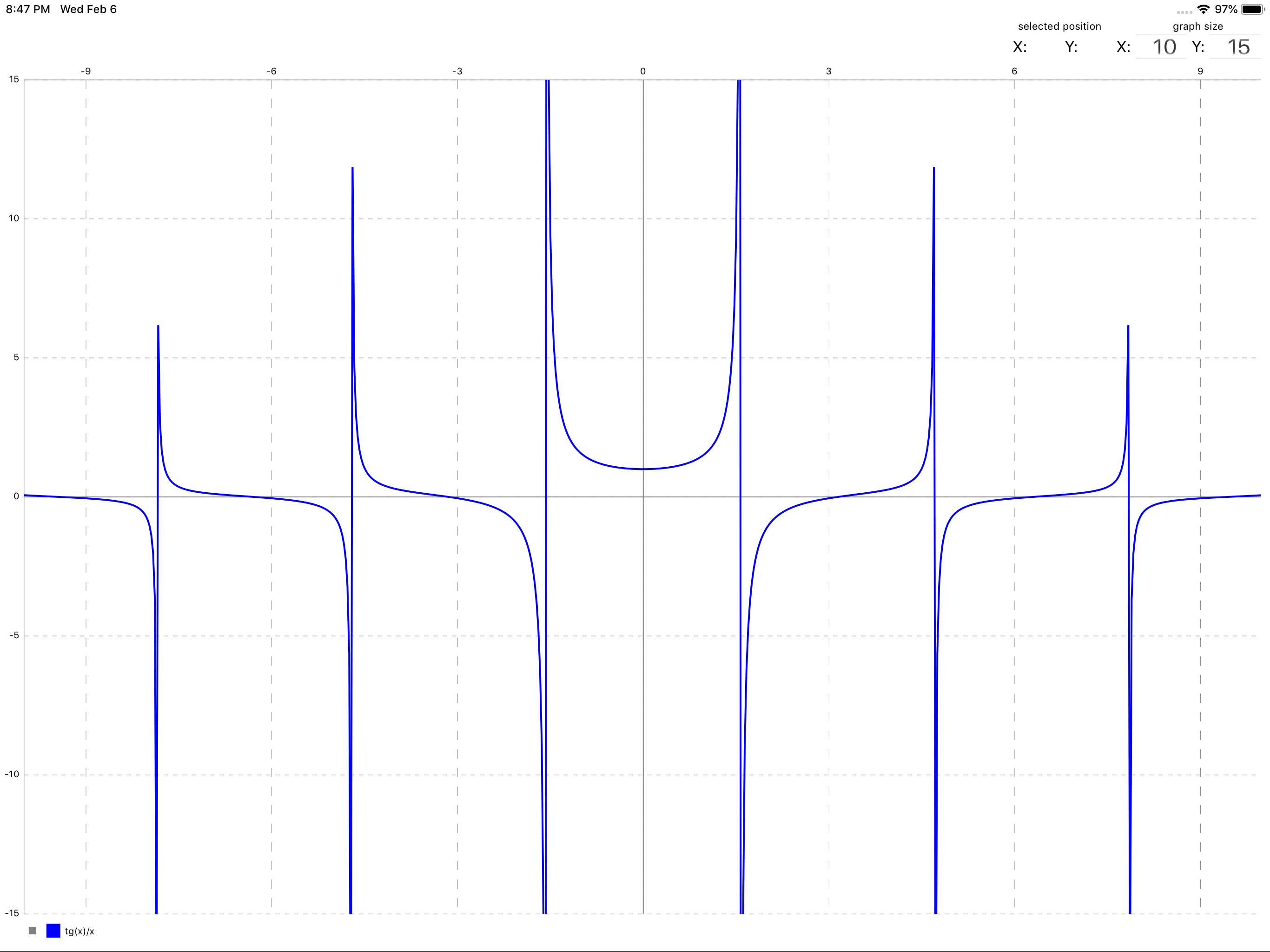Viewport: 1270px width, 952px height.
Task: Click the y-axis tick label -15
Action: (12, 913)
